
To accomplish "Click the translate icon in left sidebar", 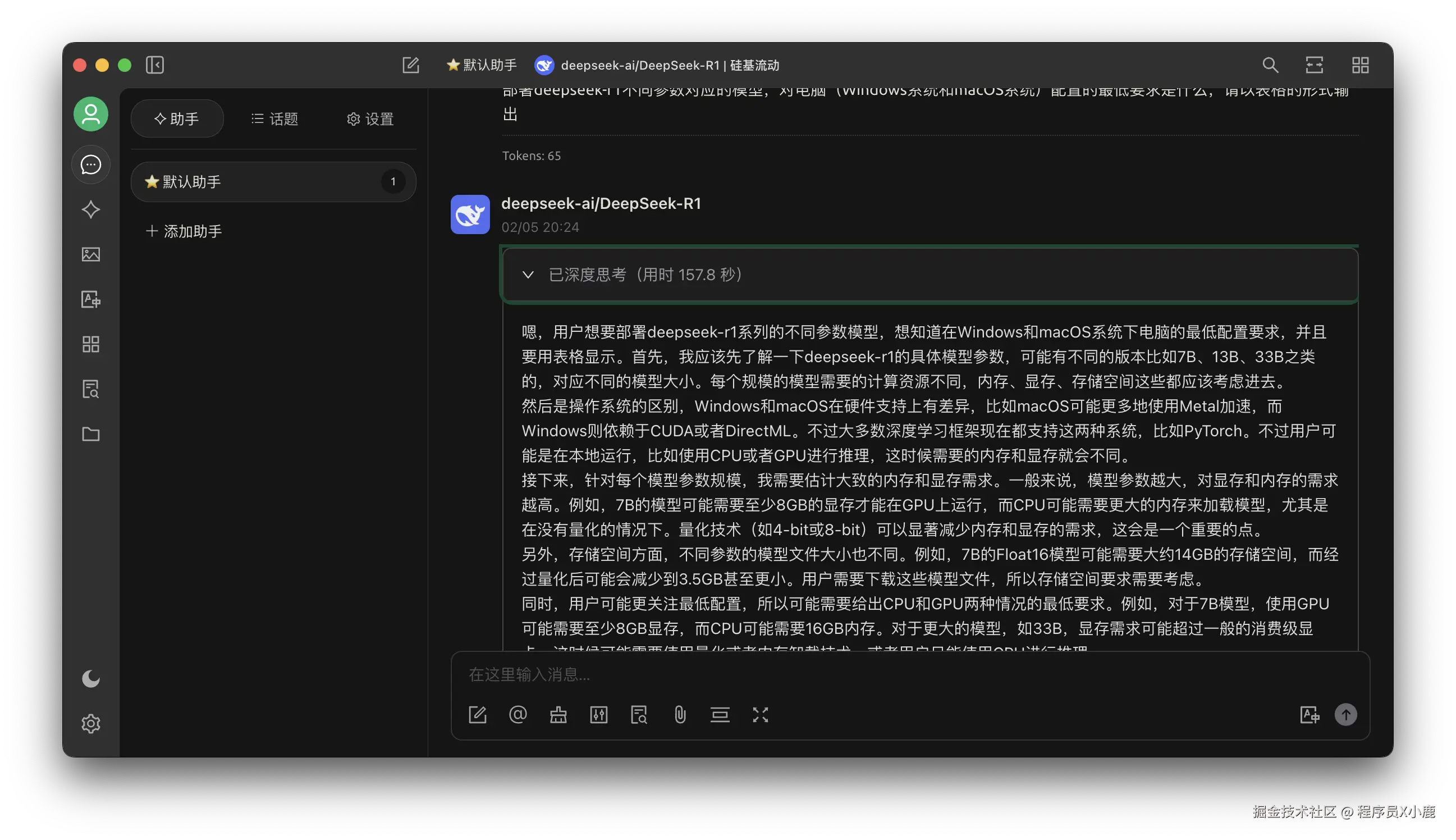I will (90, 299).
